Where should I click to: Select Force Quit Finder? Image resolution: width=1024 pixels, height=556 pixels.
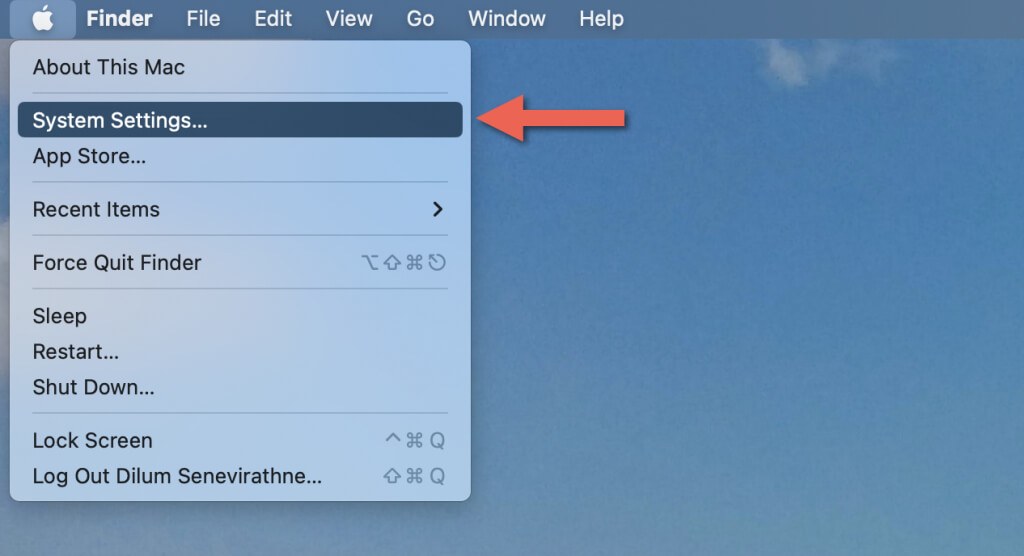(117, 263)
